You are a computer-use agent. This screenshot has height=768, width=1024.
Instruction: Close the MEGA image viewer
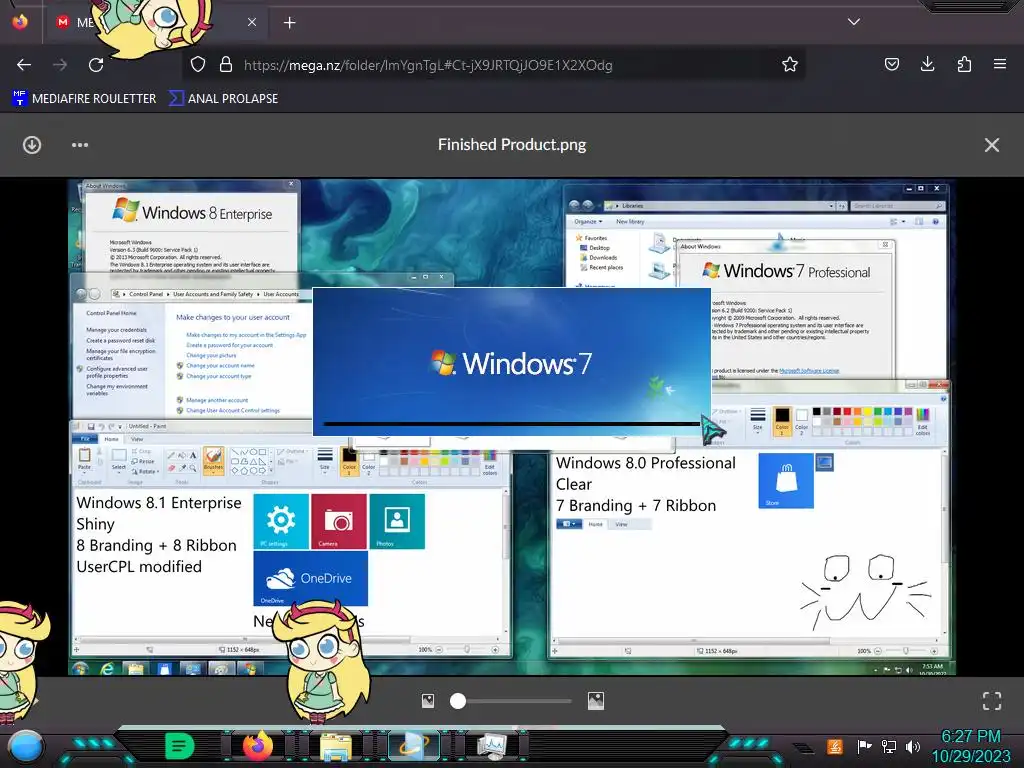[x=991, y=145]
